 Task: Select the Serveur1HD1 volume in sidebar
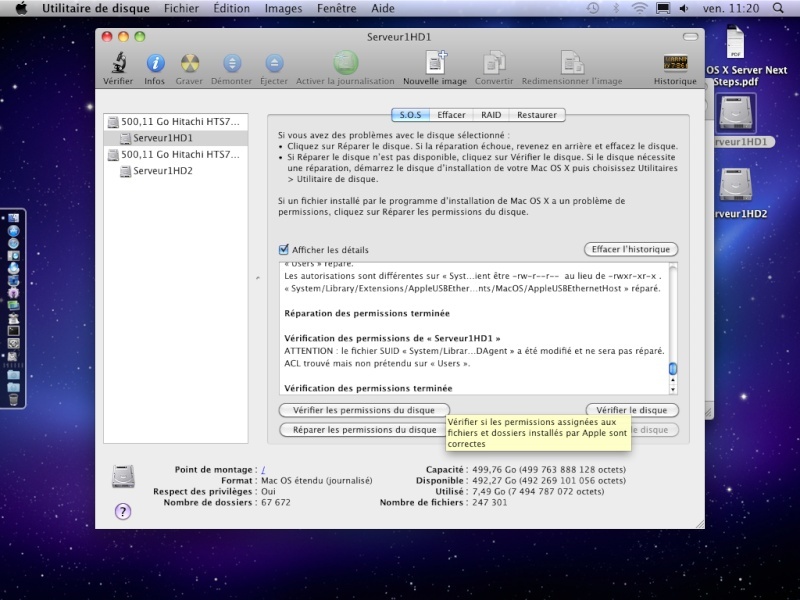click(176, 138)
